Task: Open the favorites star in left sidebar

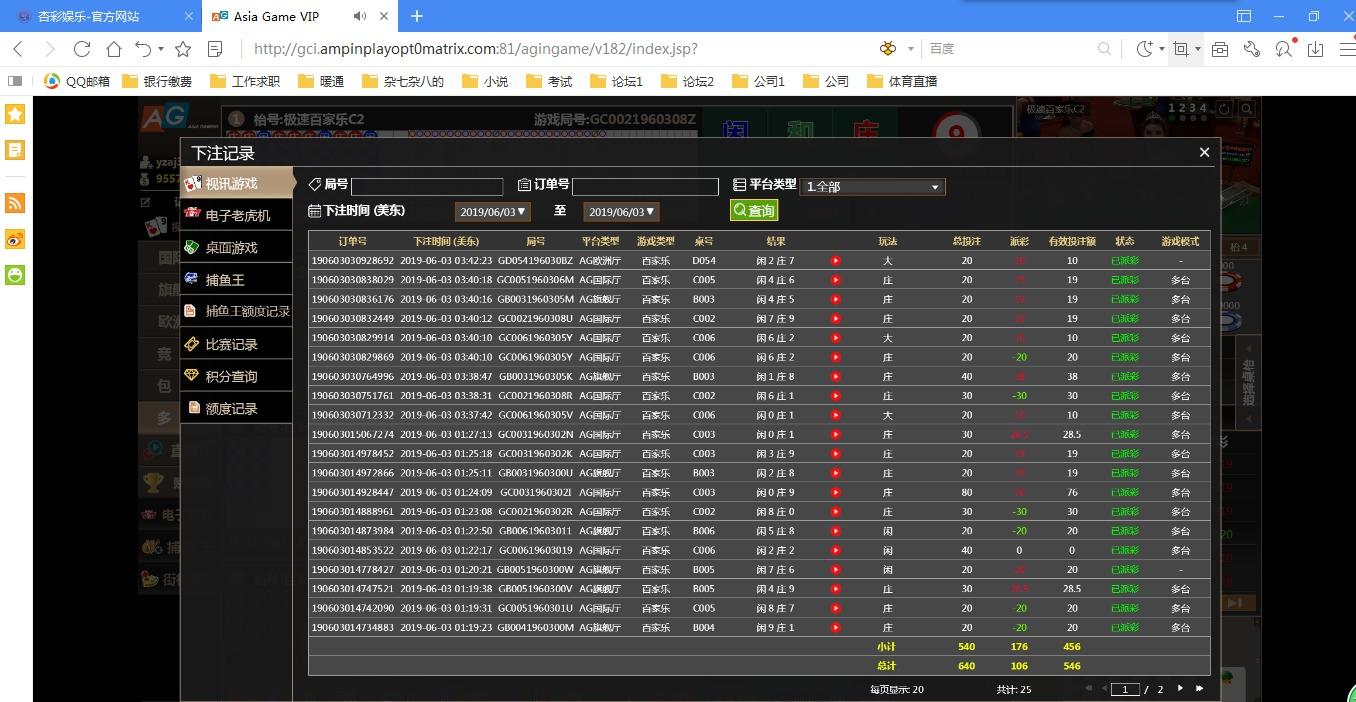Action: tap(15, 115)
